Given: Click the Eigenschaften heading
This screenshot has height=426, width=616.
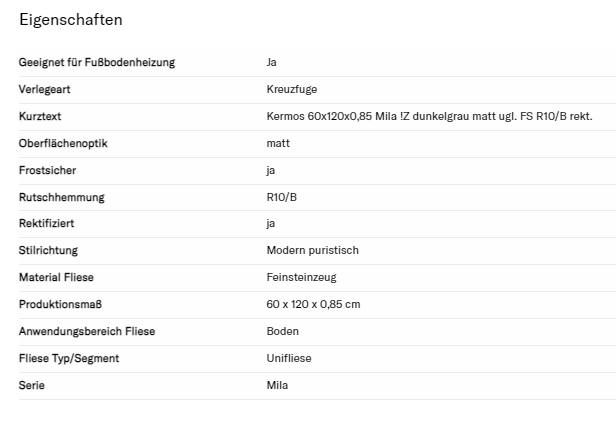Looking at the screenshot, I should pyautogui.click(x=70, y=19).
